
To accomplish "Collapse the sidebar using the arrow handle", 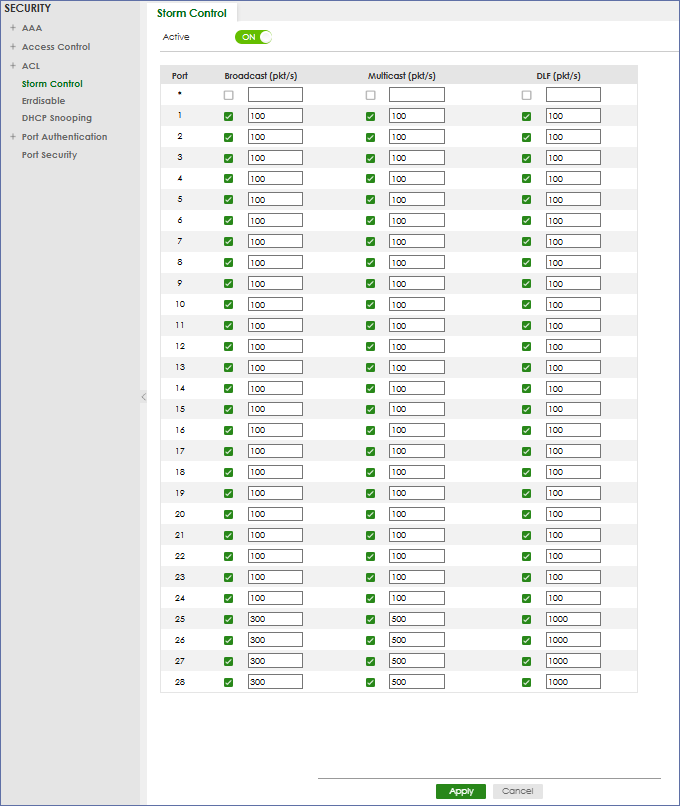I will pyautogui.click(x=143, y=397).
